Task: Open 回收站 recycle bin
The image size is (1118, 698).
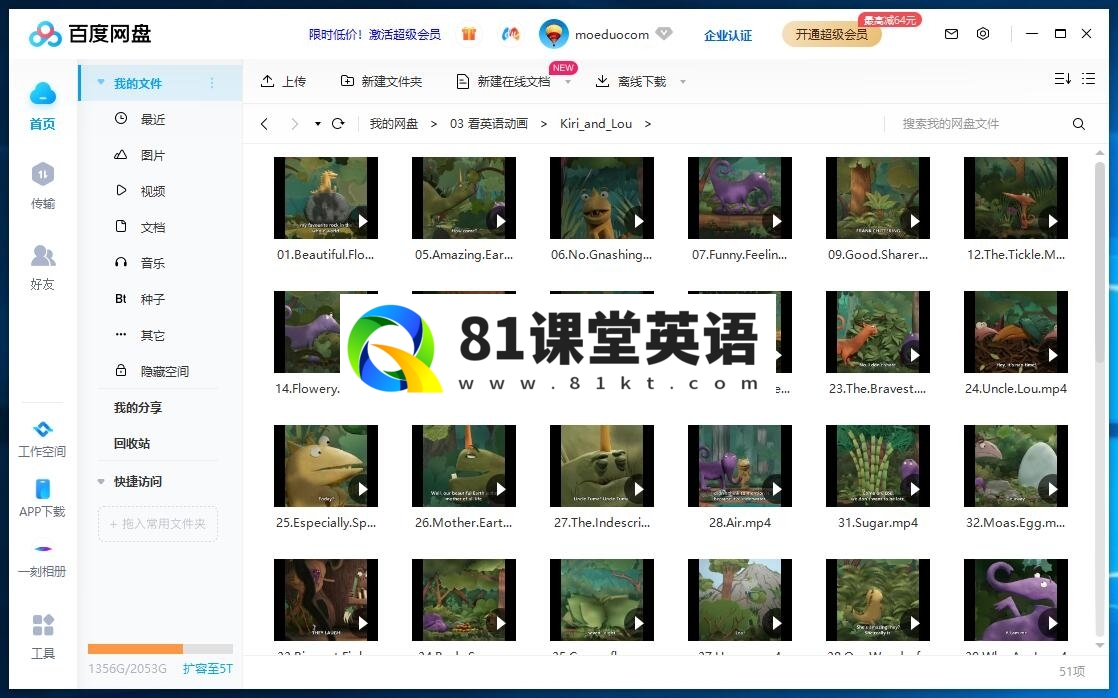Action: [132, 443]
